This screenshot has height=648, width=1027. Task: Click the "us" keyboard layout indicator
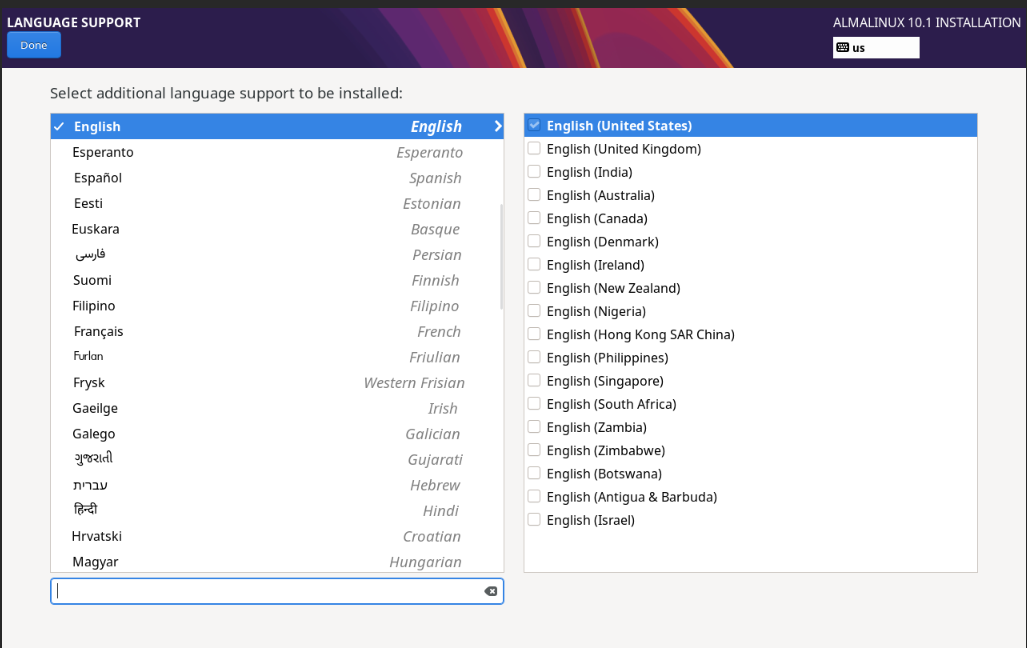(x=875, y=47)
